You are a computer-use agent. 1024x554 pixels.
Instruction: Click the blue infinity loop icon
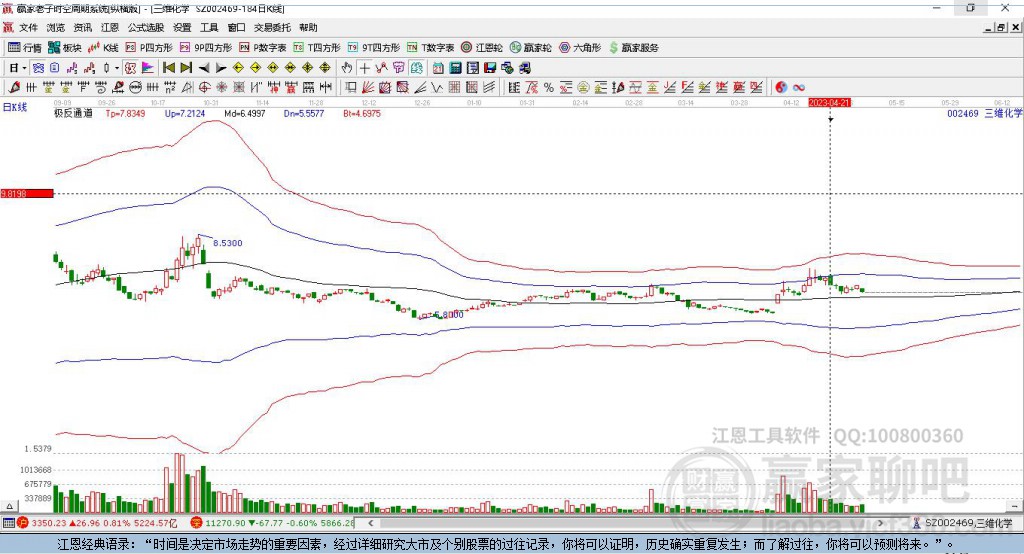799,87
